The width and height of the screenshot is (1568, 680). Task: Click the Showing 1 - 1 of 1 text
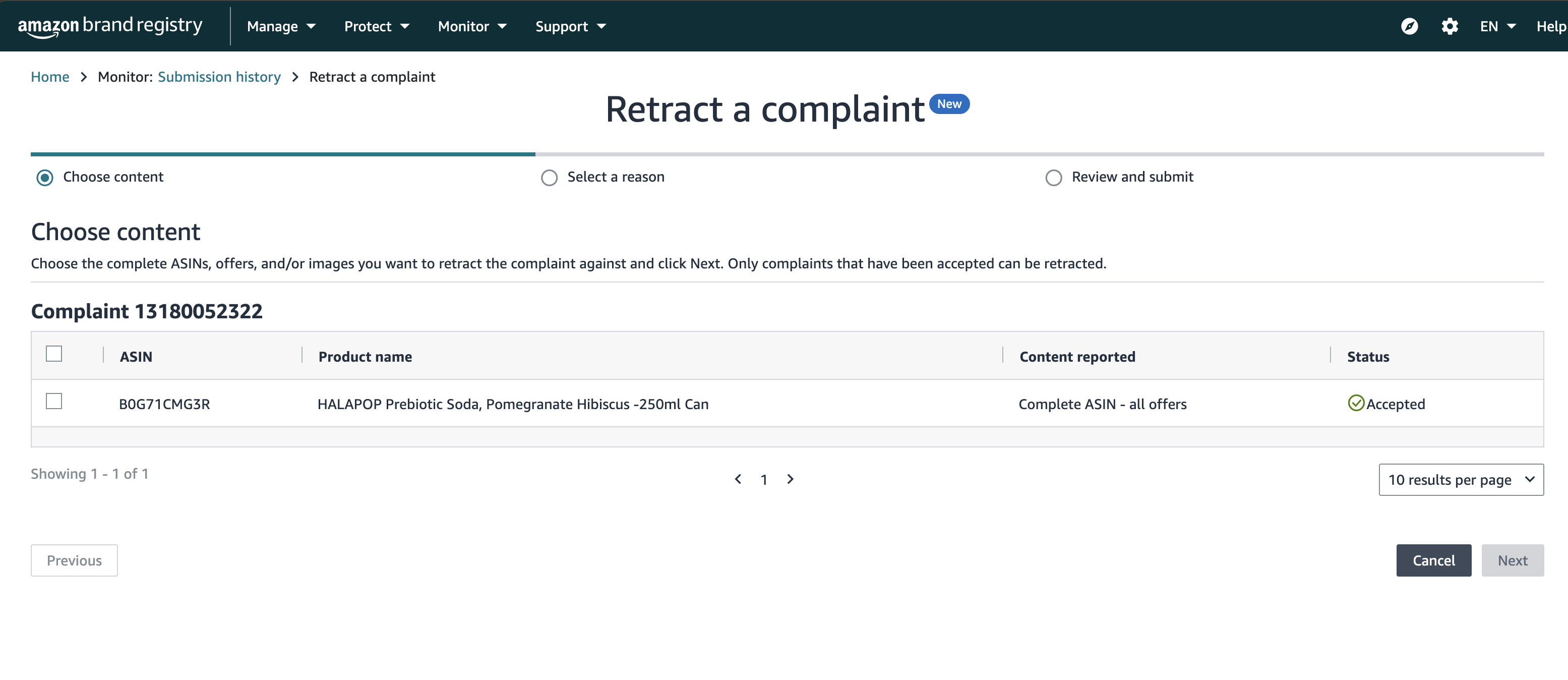pos(89,474)
